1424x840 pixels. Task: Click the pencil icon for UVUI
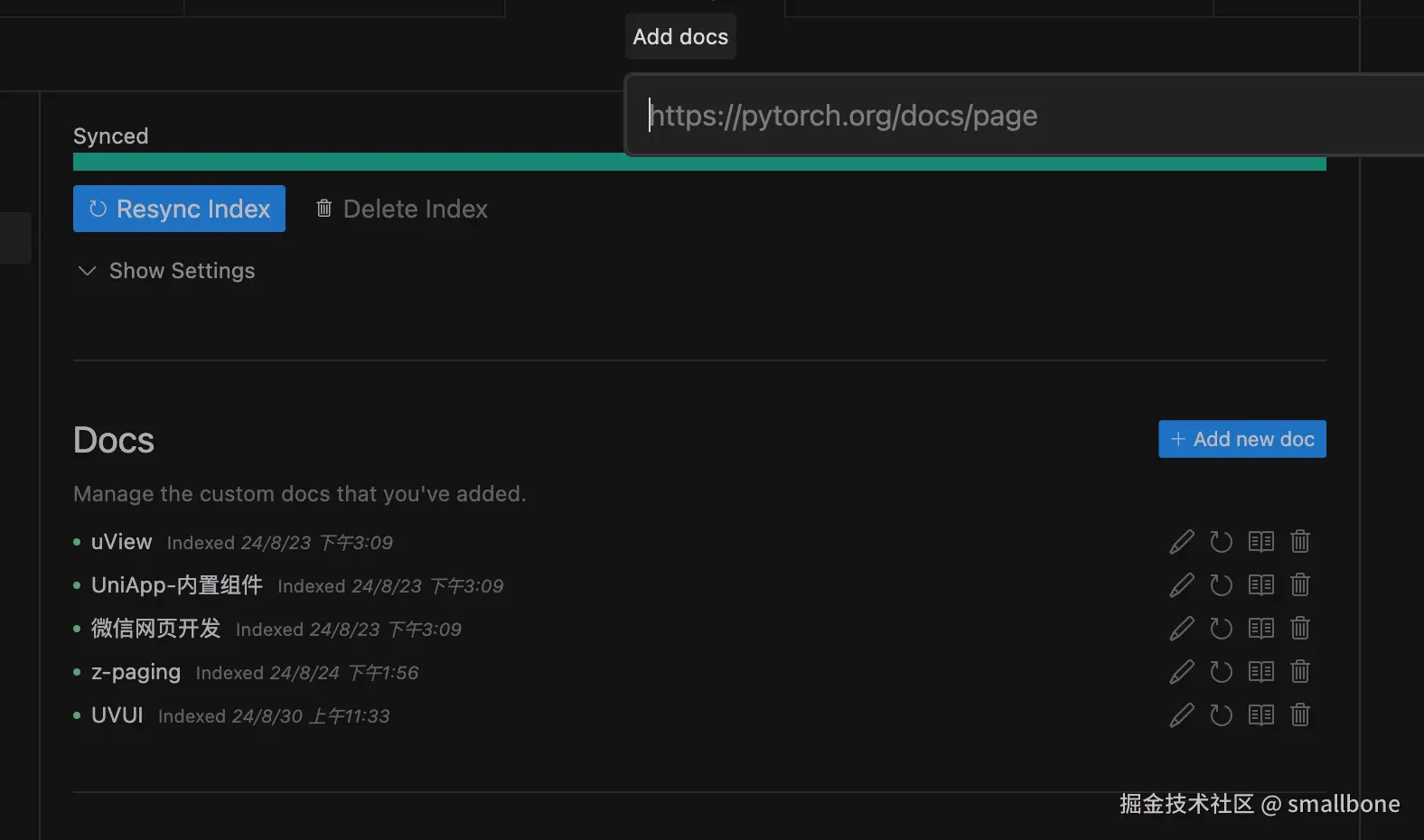(x=1181, y=715)
